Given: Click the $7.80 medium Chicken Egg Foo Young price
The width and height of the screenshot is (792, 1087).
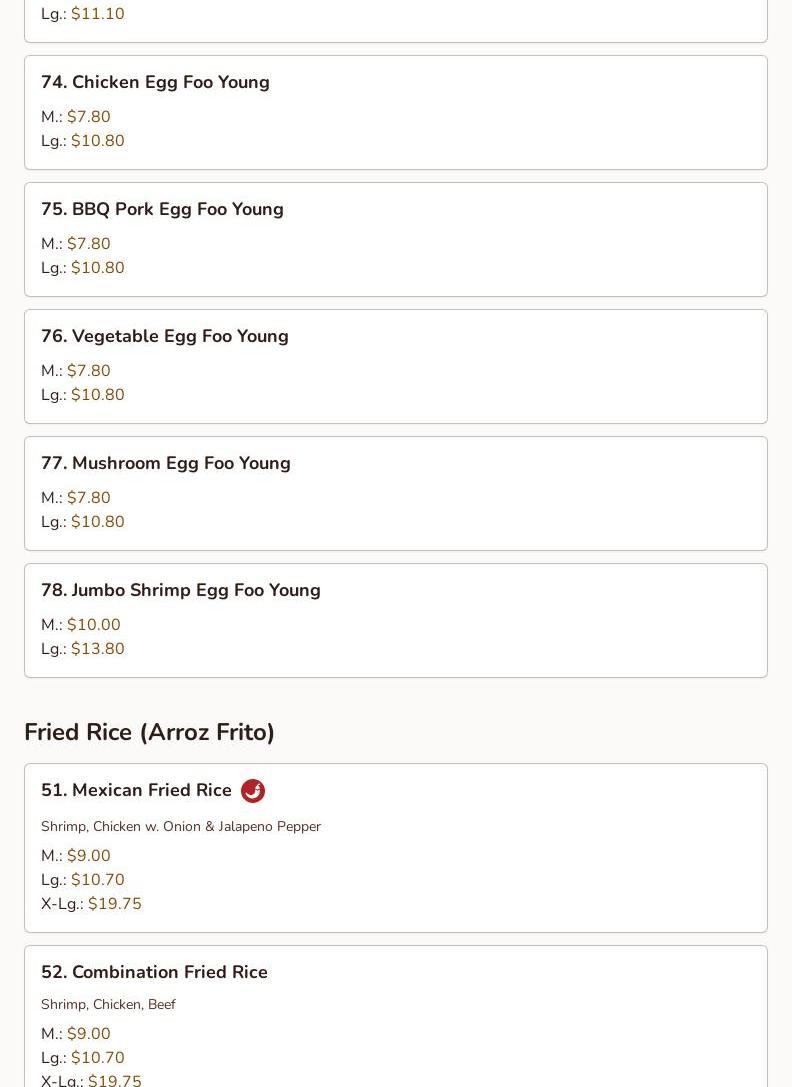Looking at the screenshot, I should pos(89,117).
